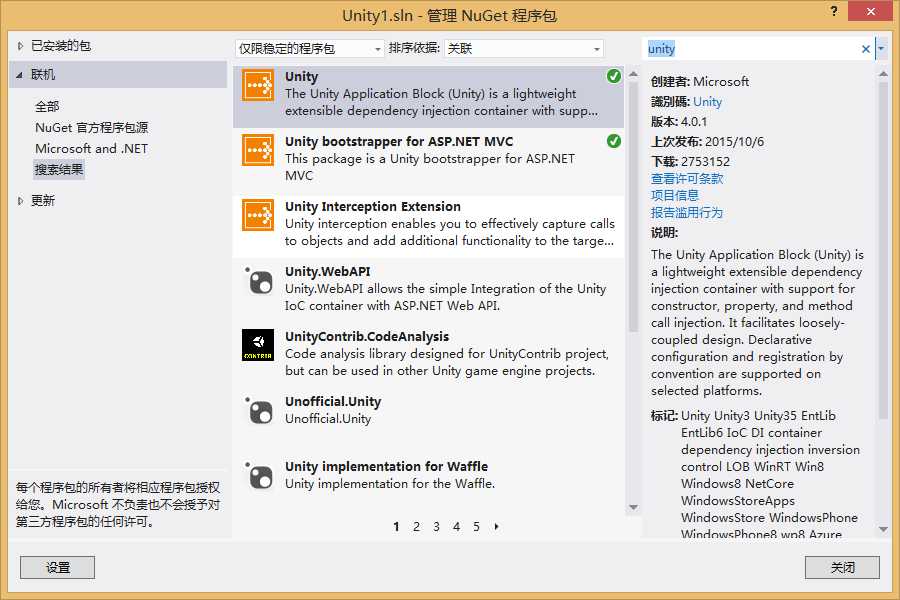Click the Unity implementation for Waffle icon

tap(258, 475)
